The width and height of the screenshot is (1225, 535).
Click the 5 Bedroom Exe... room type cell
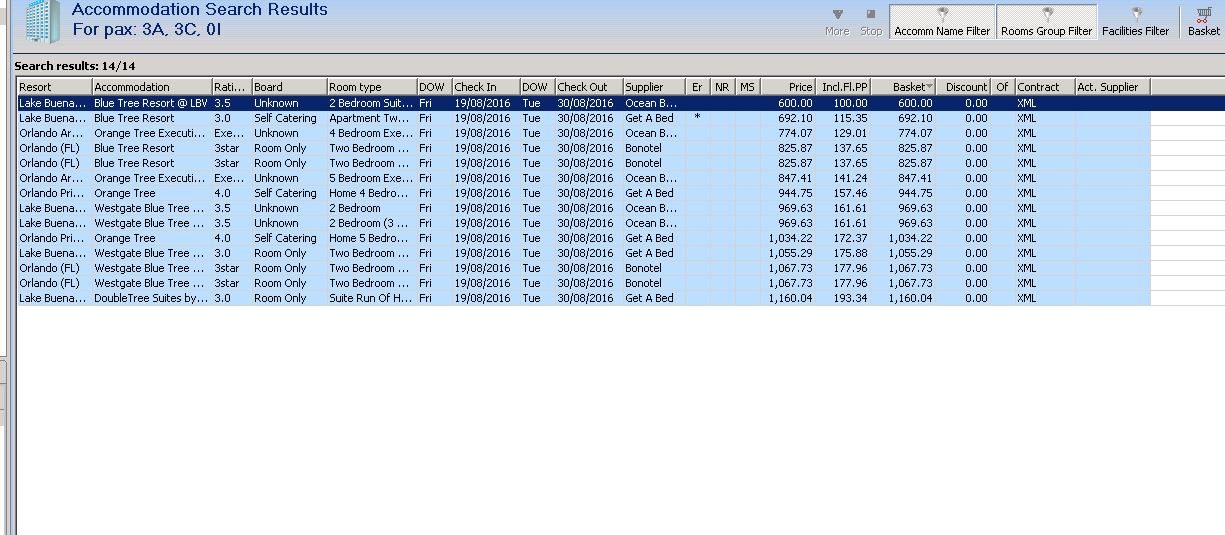click(371, 178)
